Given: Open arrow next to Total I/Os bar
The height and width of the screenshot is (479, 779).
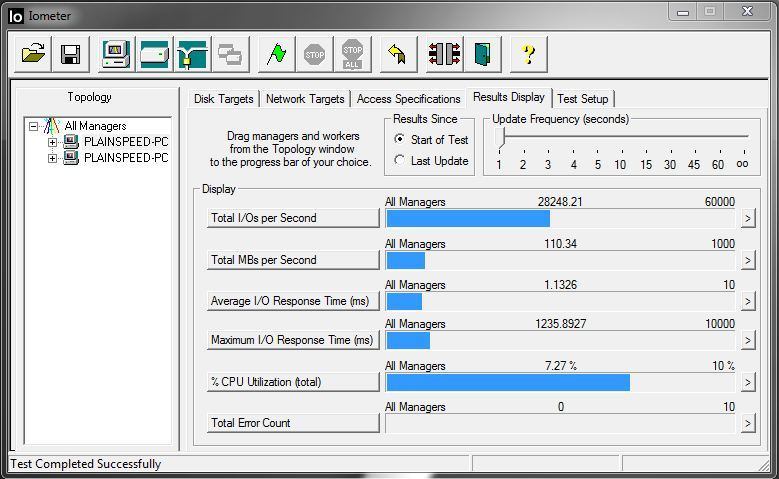Looking at the screenshot, I should click(x=748, y=218).
